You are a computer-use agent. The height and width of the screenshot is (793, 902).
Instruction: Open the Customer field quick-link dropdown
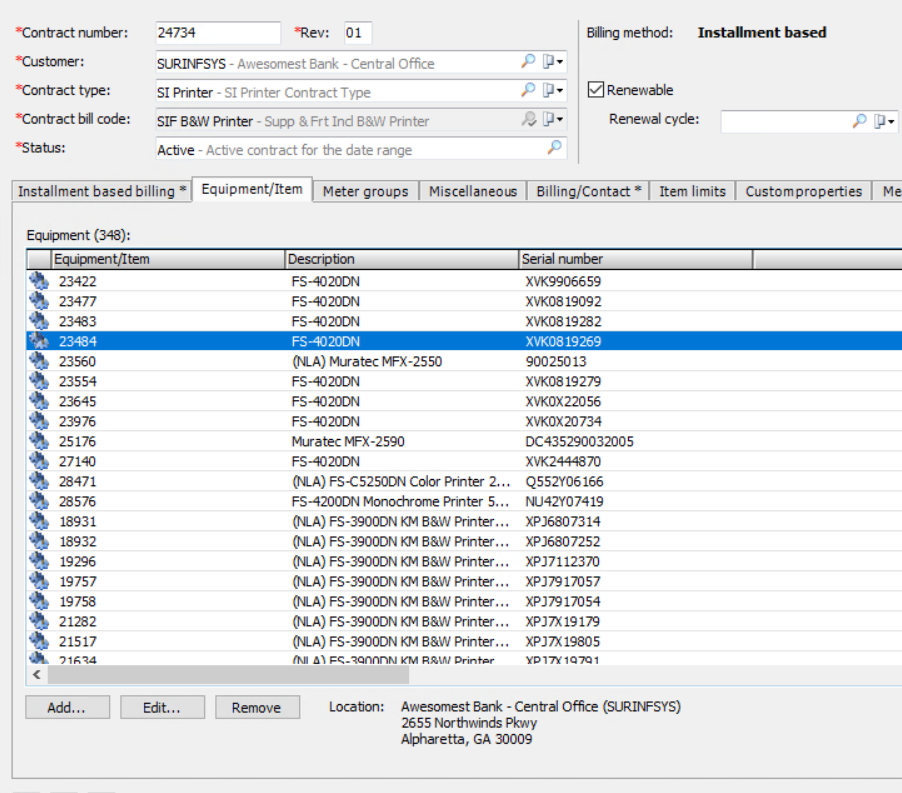pos(553,61)
